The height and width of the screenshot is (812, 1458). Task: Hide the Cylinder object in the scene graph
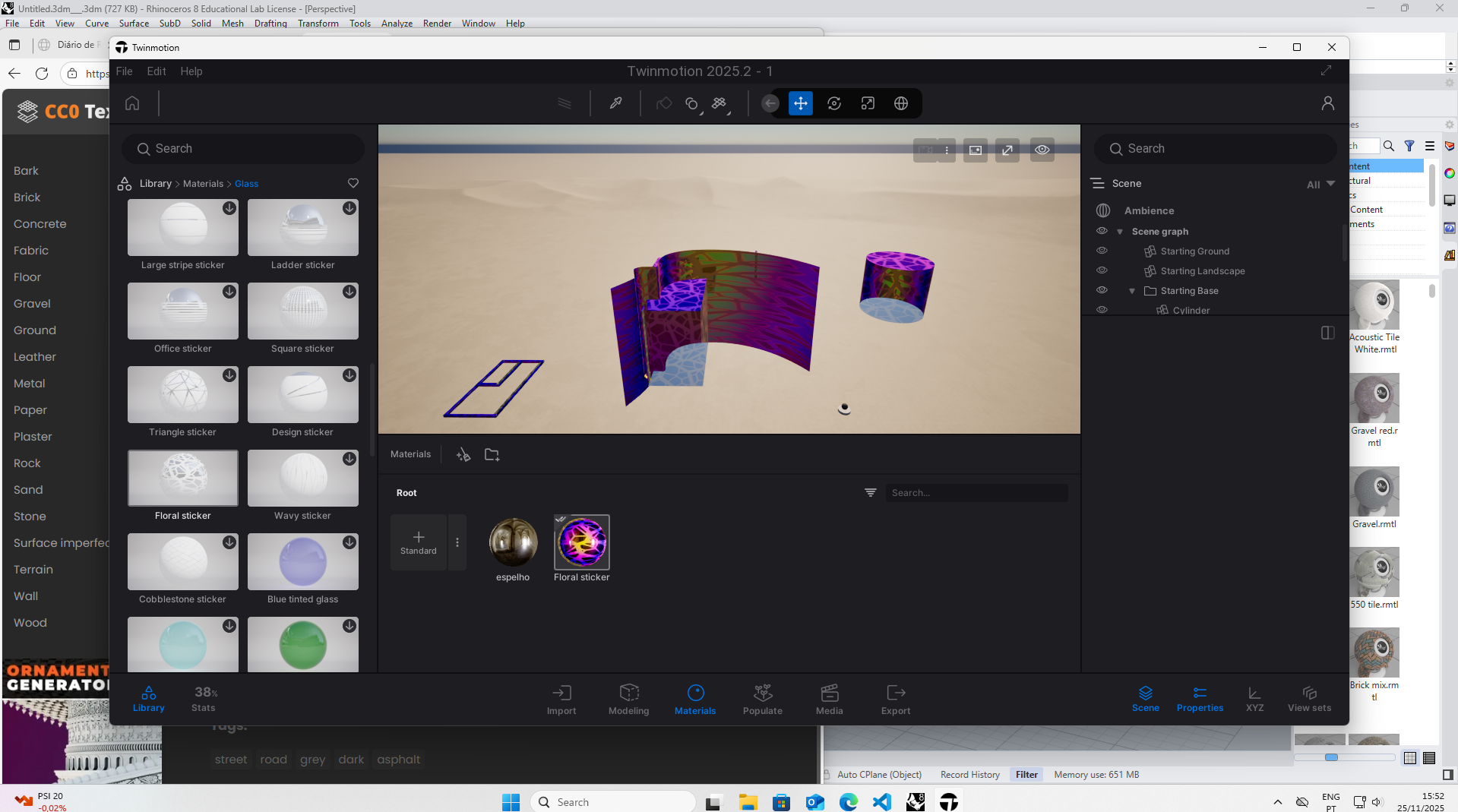(x=1102, y=309)
